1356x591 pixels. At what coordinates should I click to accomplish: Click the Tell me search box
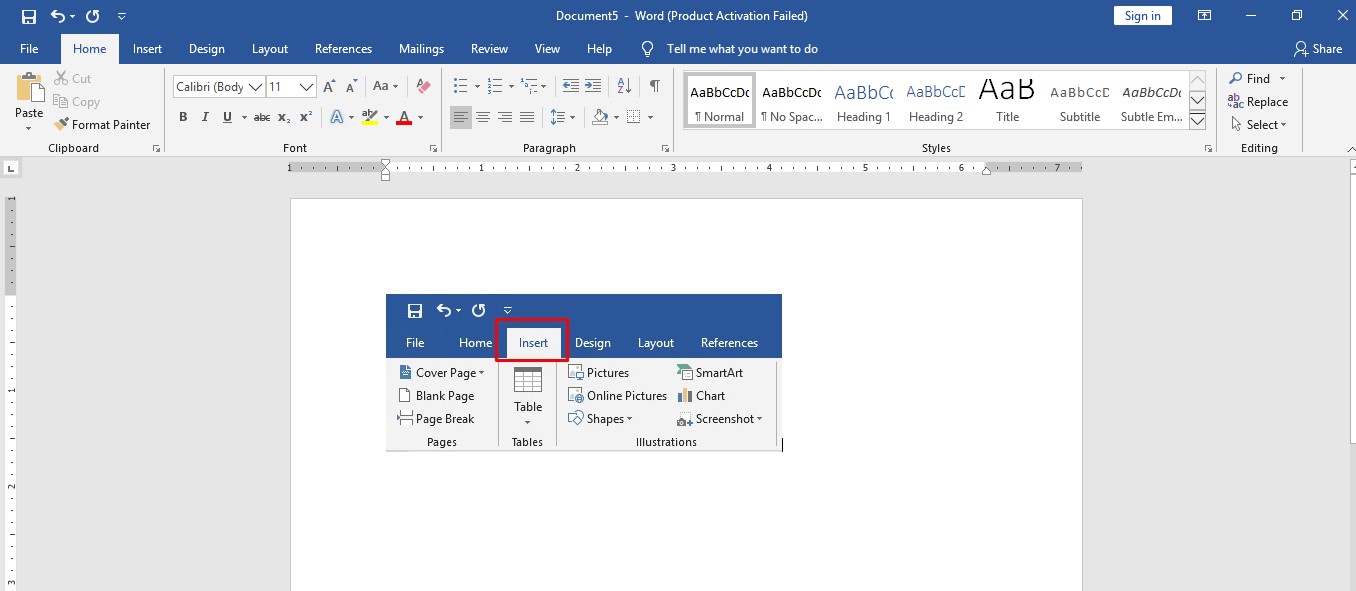[741, 49]
